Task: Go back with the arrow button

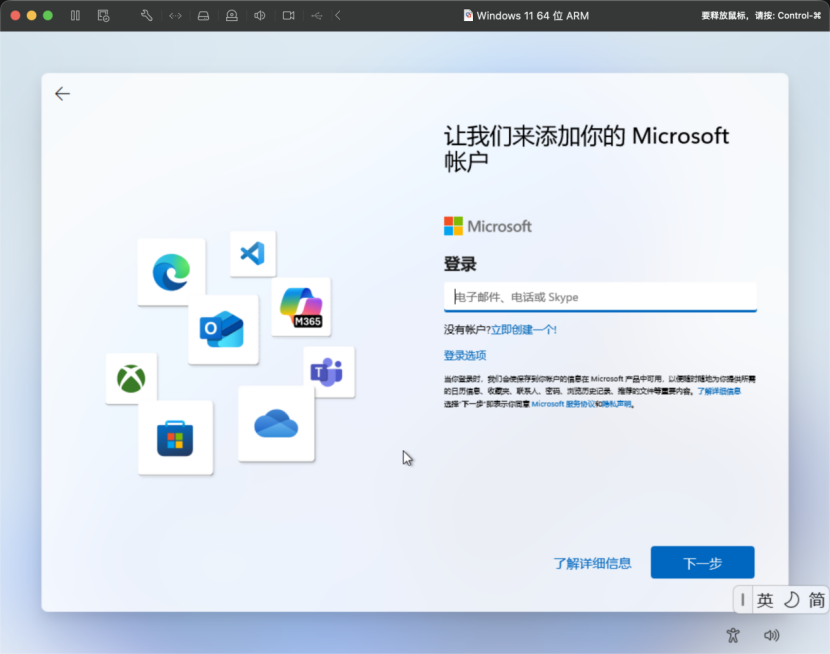Action: 62,94
